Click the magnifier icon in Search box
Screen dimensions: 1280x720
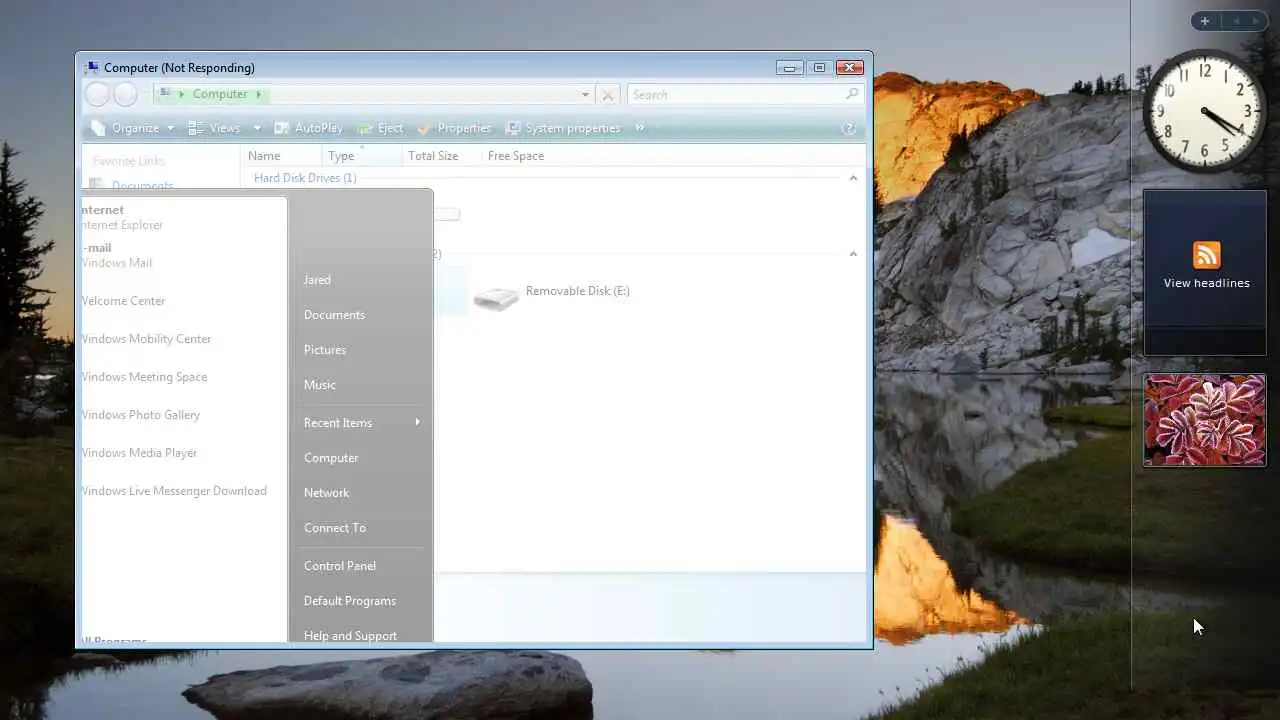(x=852, y=94)
